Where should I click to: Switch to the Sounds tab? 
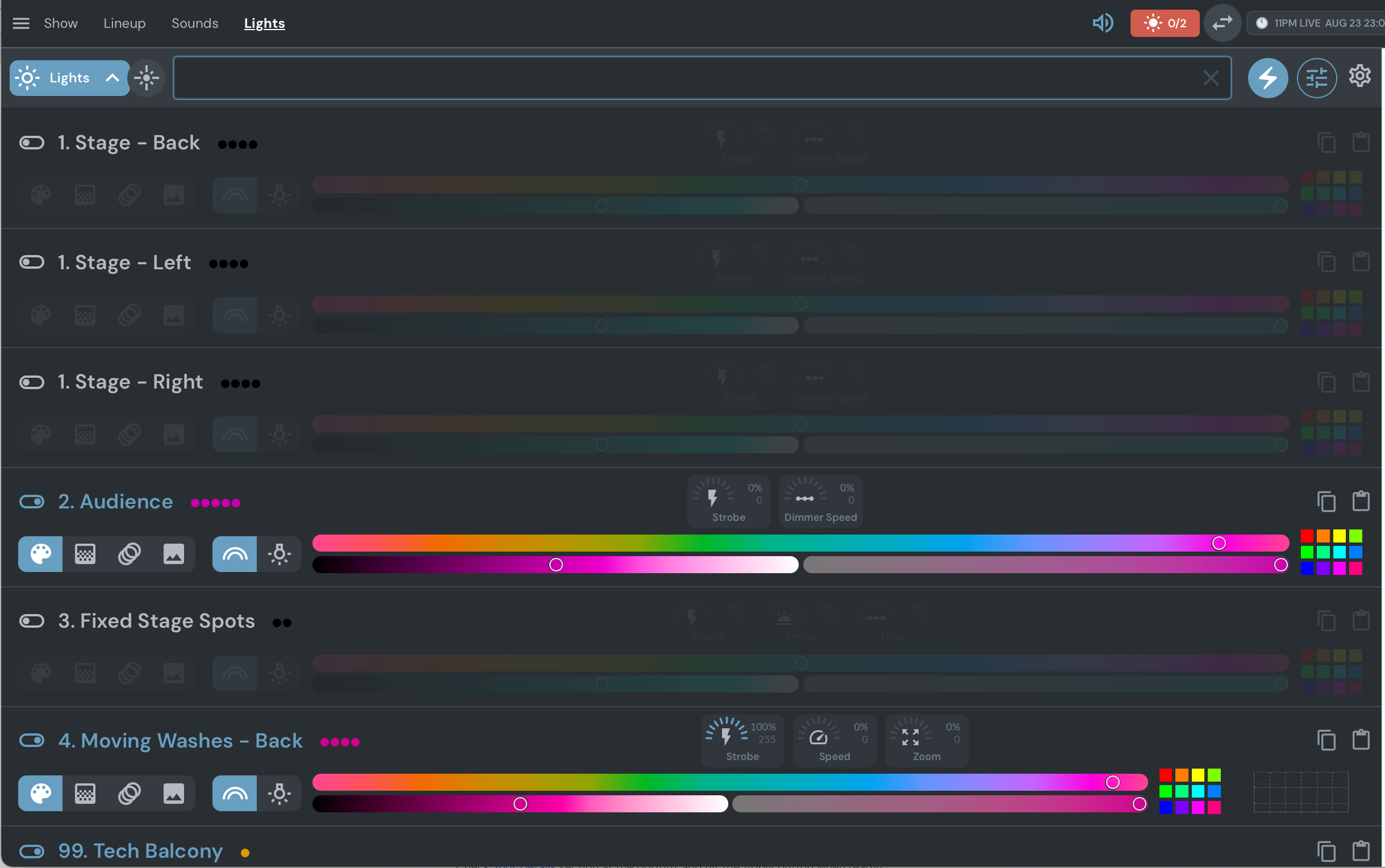click(x=195, y=23)
